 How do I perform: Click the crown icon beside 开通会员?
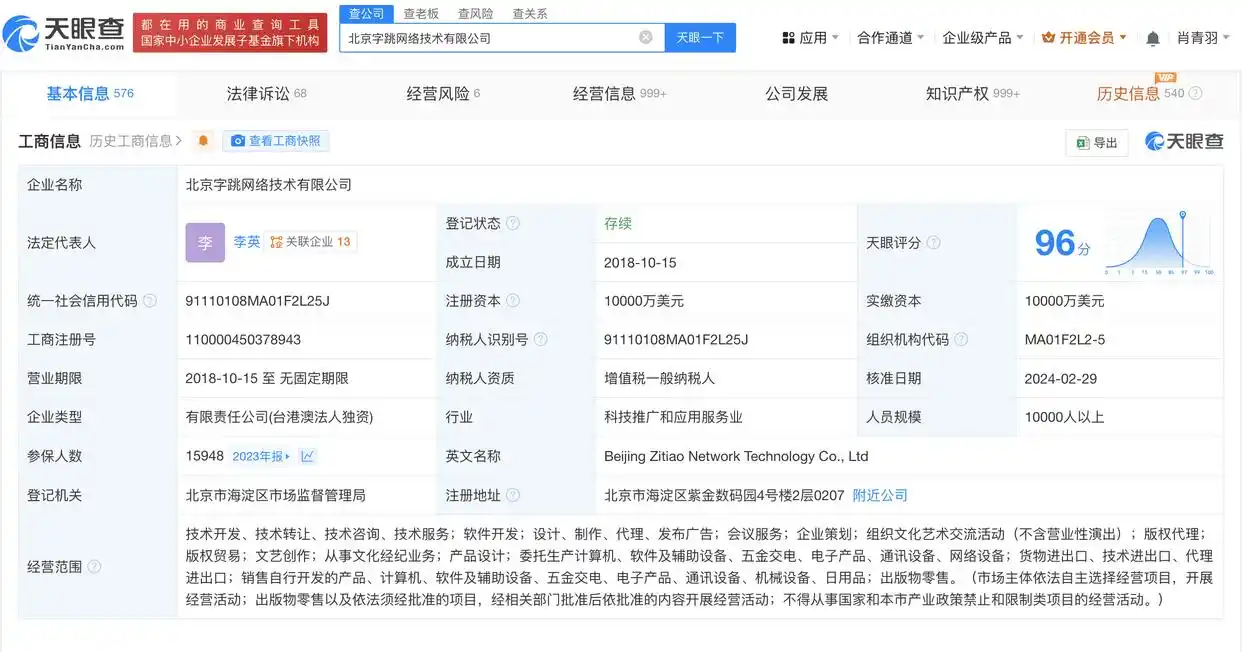1046,36
